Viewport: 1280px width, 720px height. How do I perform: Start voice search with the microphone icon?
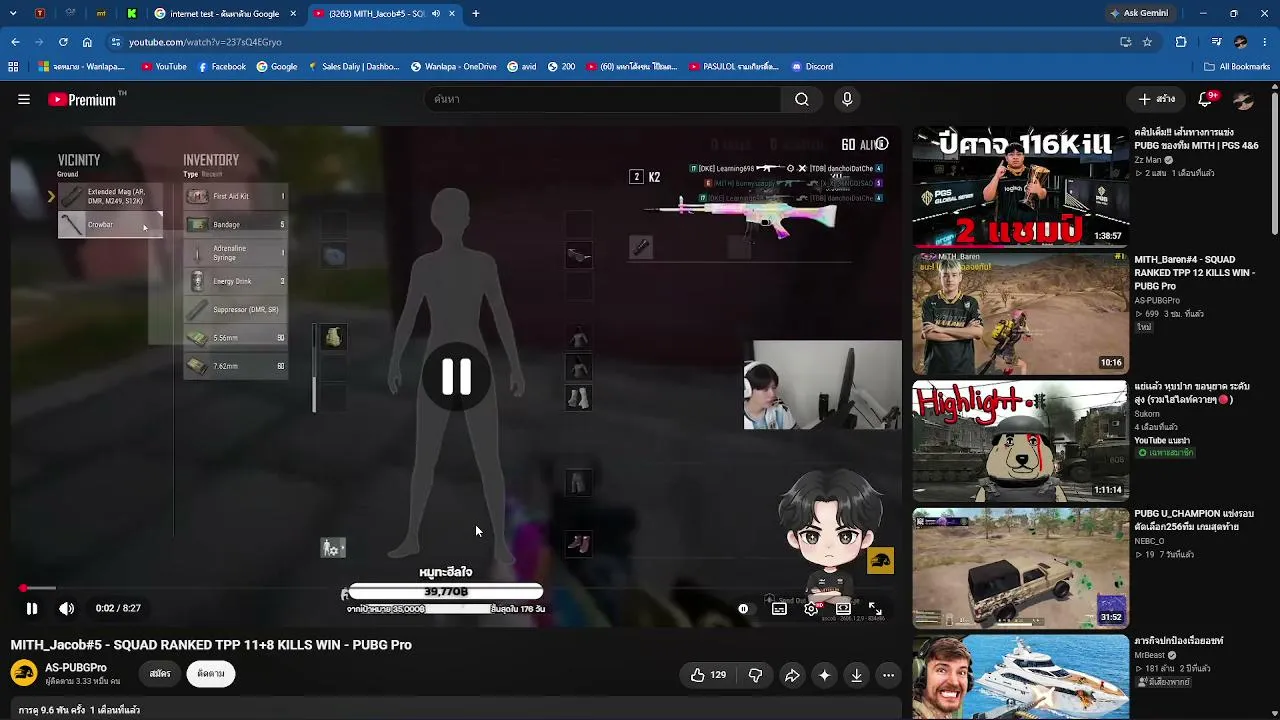tap(847, 99)
